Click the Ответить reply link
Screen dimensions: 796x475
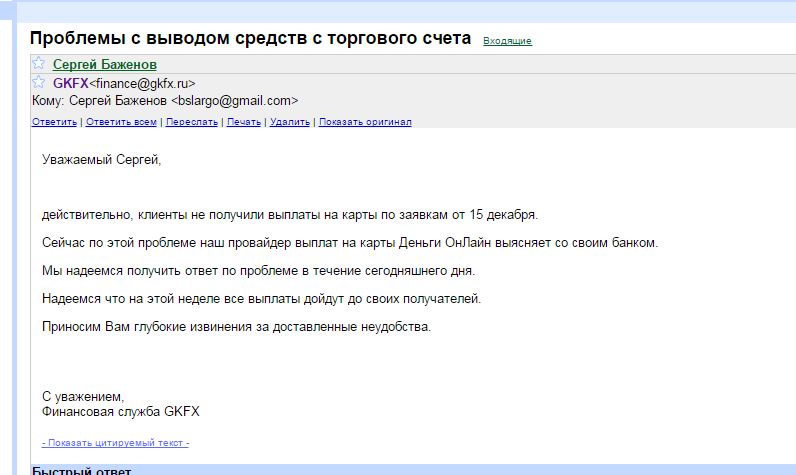[x=54, y=122]
